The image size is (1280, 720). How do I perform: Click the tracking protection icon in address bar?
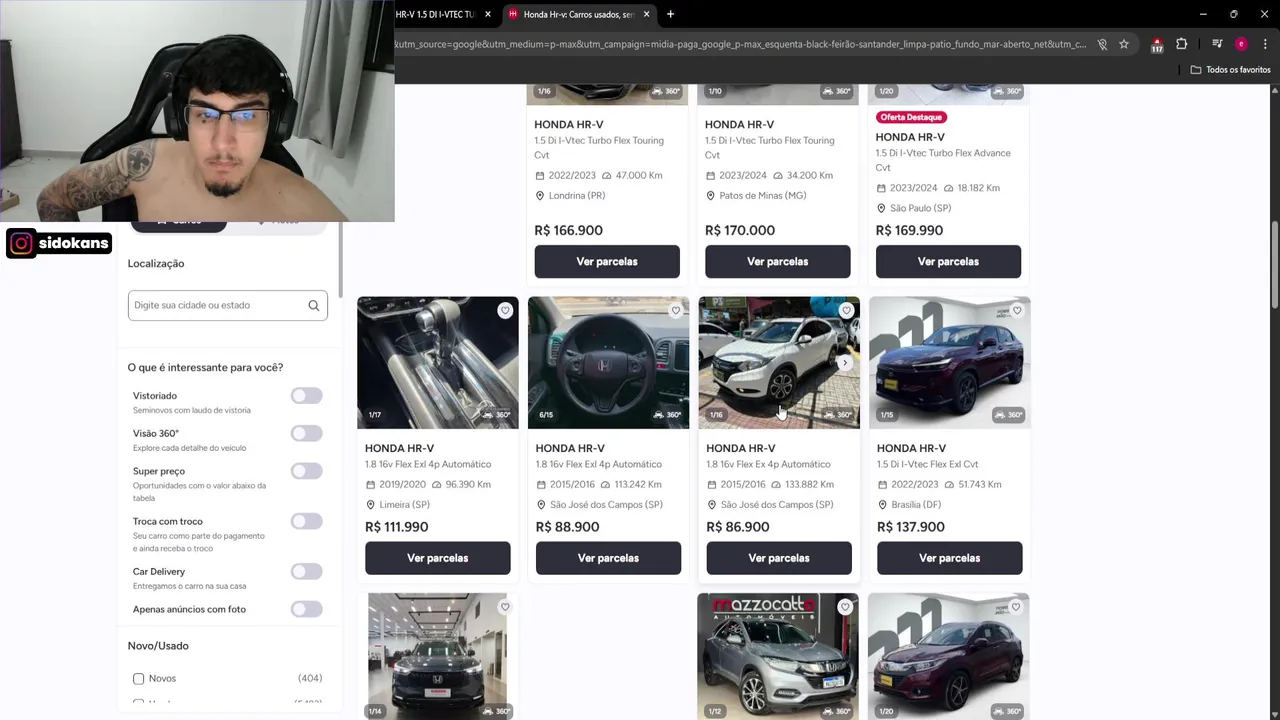1102,44
